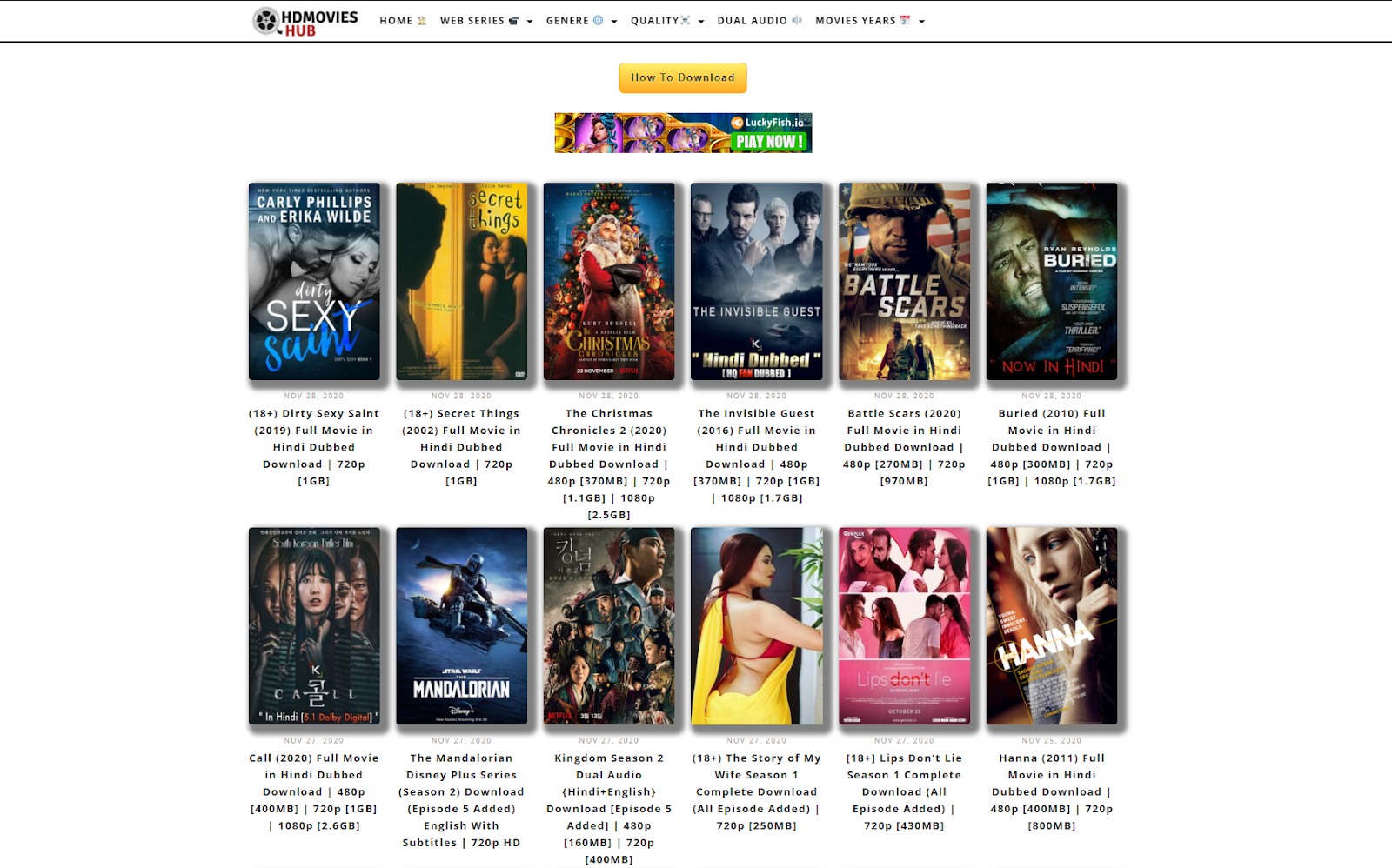Follow The Invisible Guest (2016) title link
The width and height of the screenshot is (1392, 868).
(x=757, y=456)
